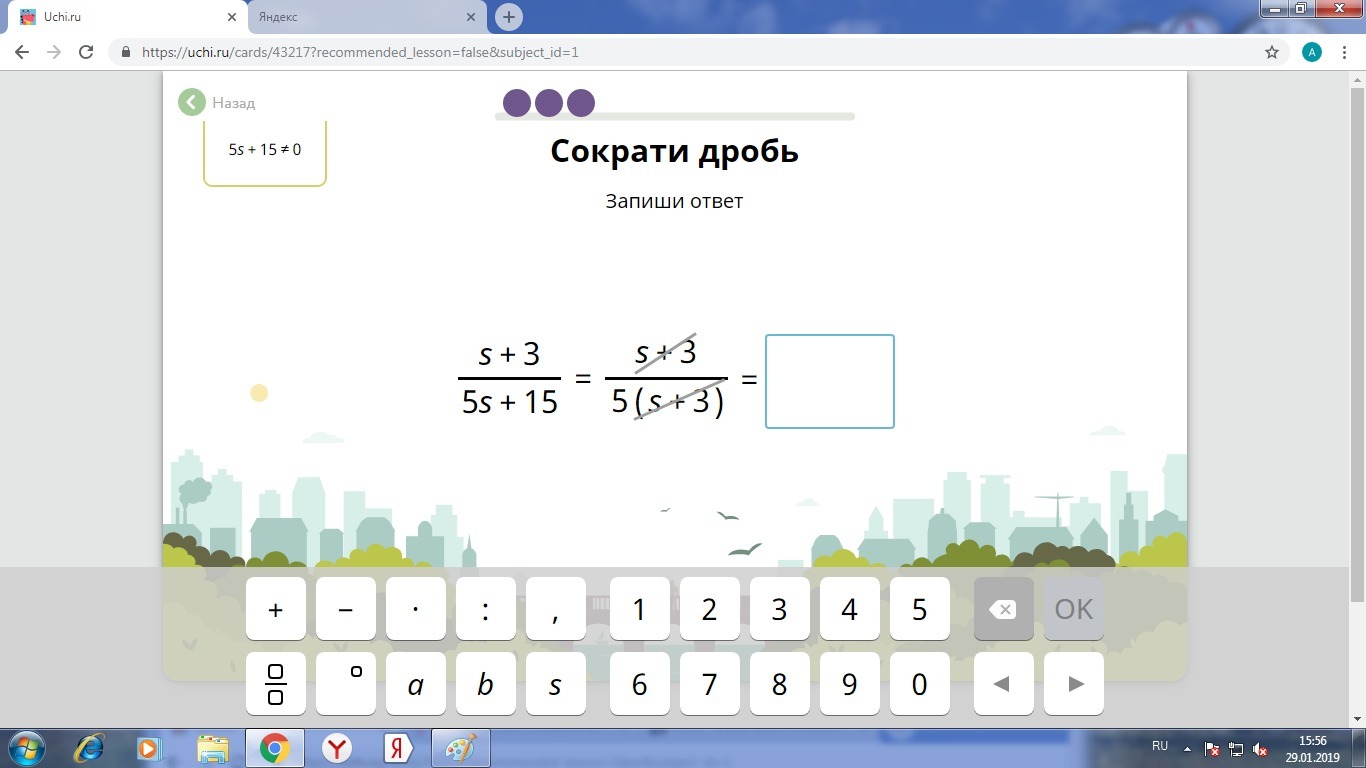The width and height of the screenshot is (1366, 768).
Task: Tap the division colon key
Action: [x=486, y=609]
